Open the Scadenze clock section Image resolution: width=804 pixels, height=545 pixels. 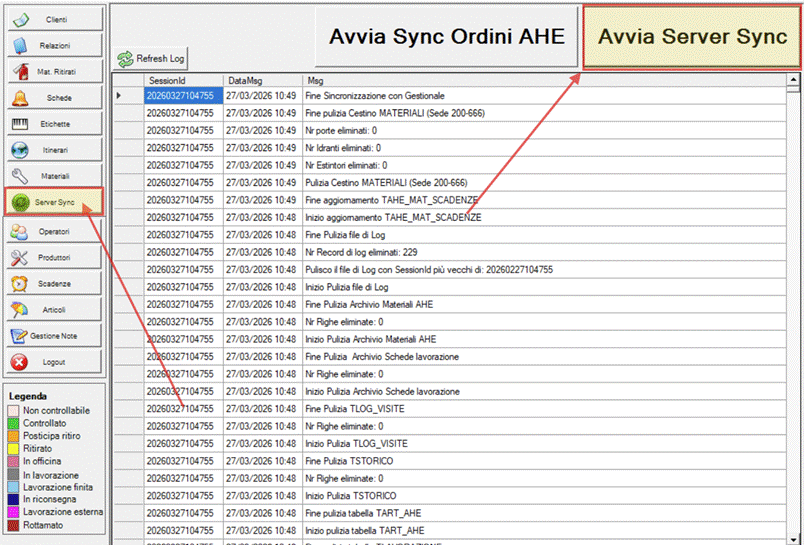(55, 283)
